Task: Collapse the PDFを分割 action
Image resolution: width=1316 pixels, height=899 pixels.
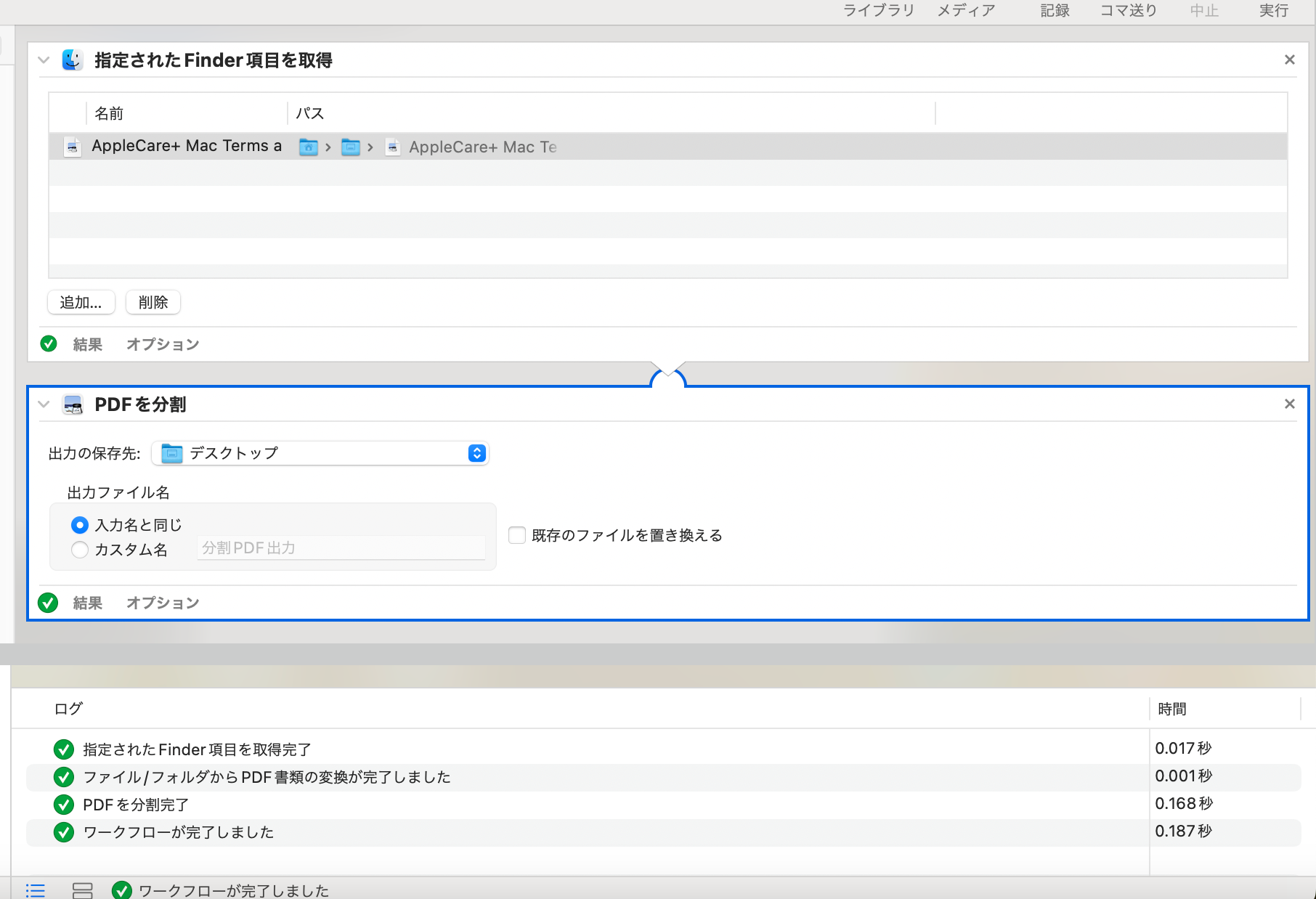Action: (x=44, y=404)
